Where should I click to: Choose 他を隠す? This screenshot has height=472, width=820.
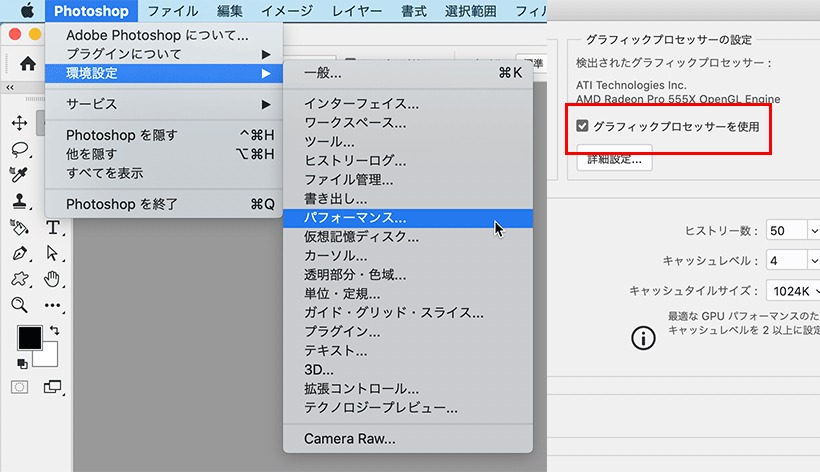[x=164, y=154]
